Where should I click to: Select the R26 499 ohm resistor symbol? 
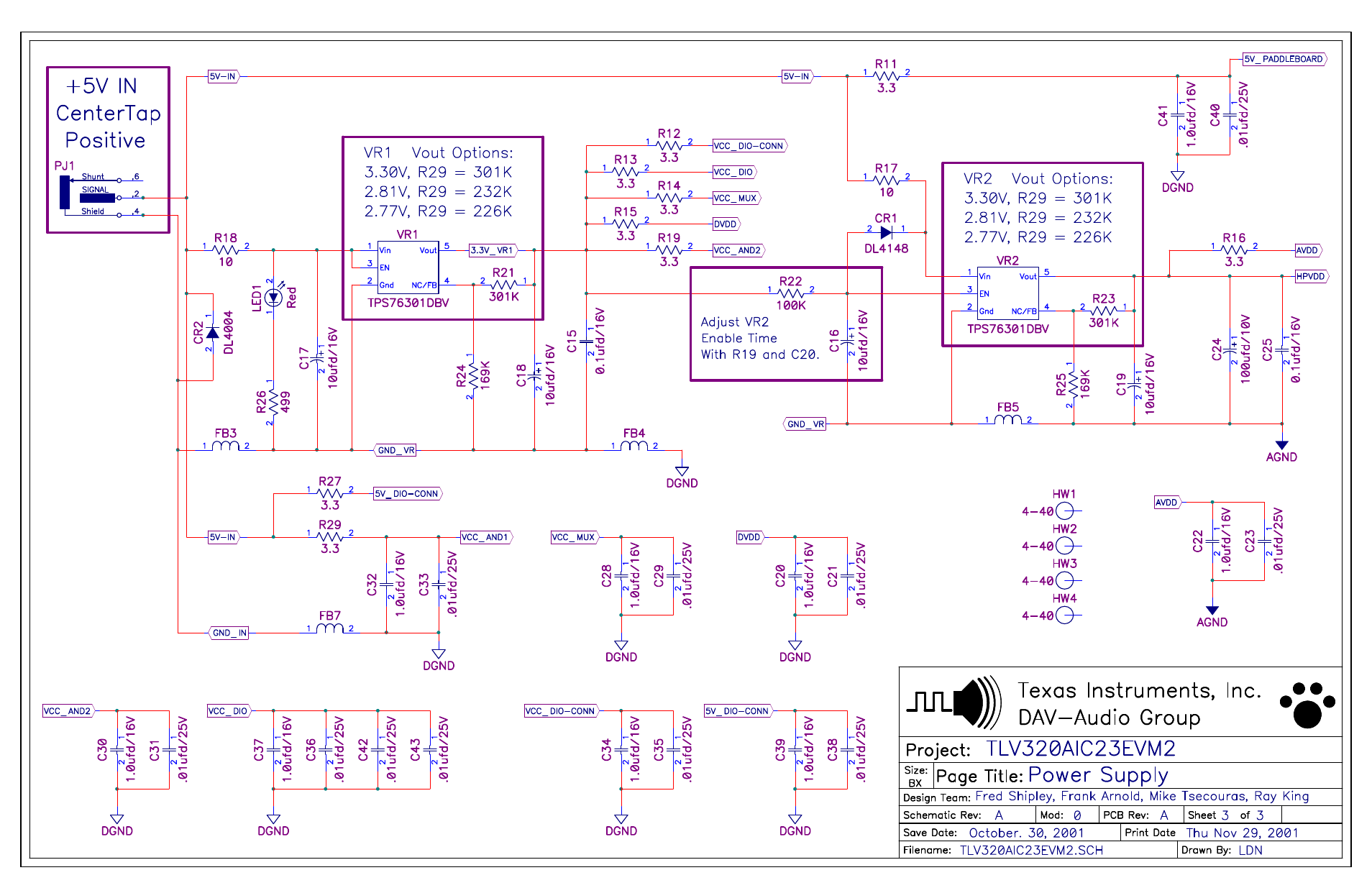273,402
